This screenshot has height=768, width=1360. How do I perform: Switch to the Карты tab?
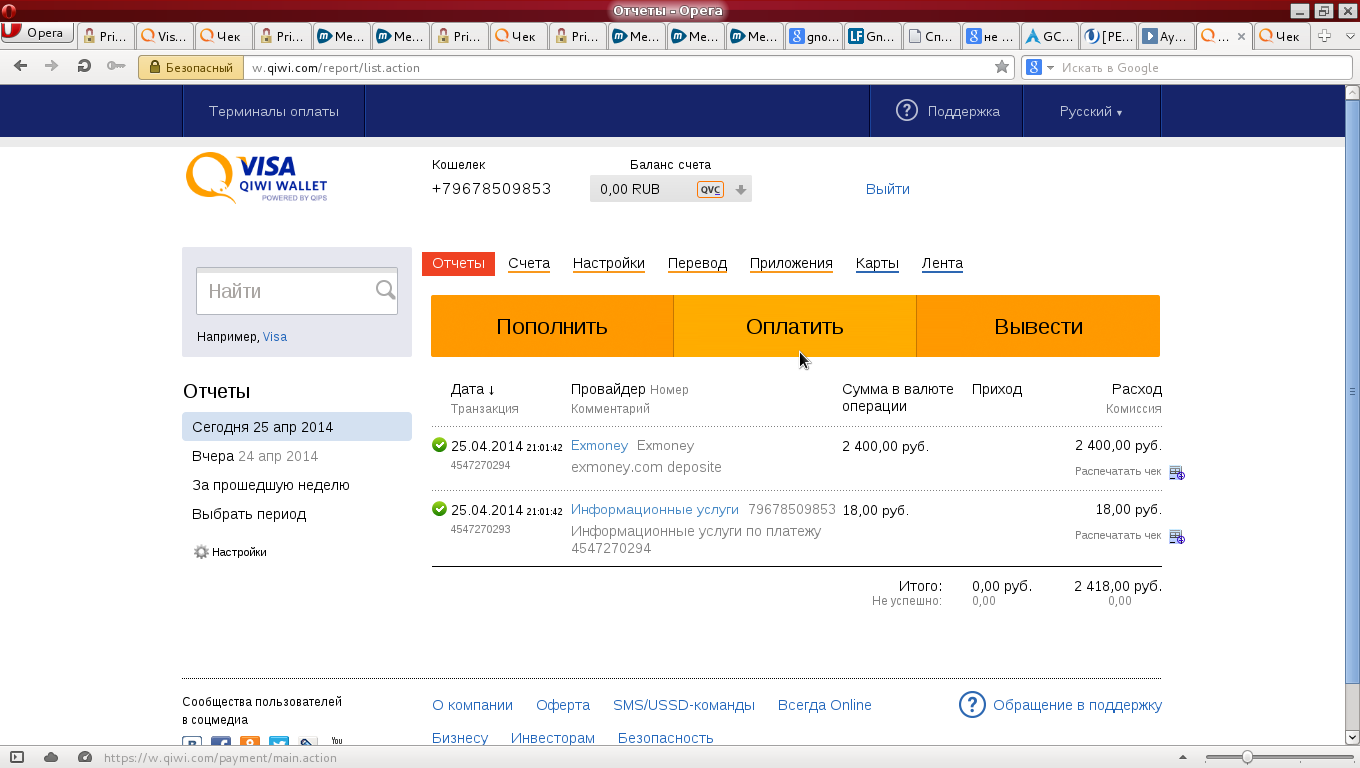(x=877, y=264)
